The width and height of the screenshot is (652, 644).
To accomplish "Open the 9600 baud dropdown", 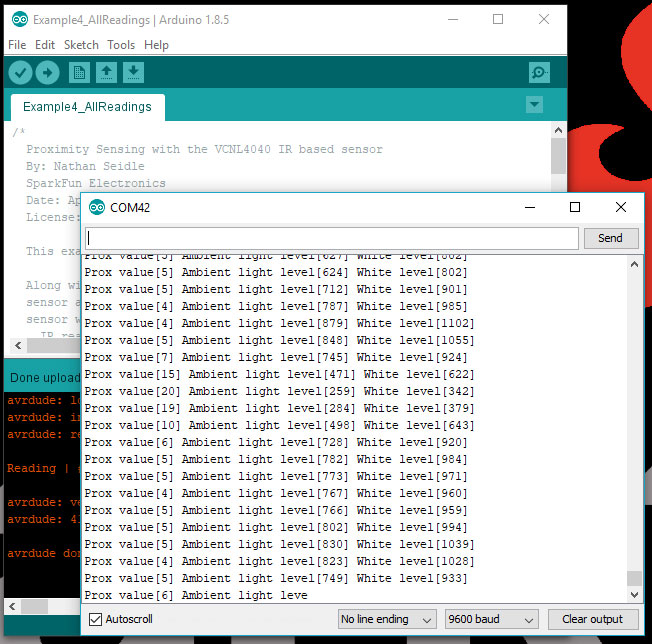I will 491,619.
